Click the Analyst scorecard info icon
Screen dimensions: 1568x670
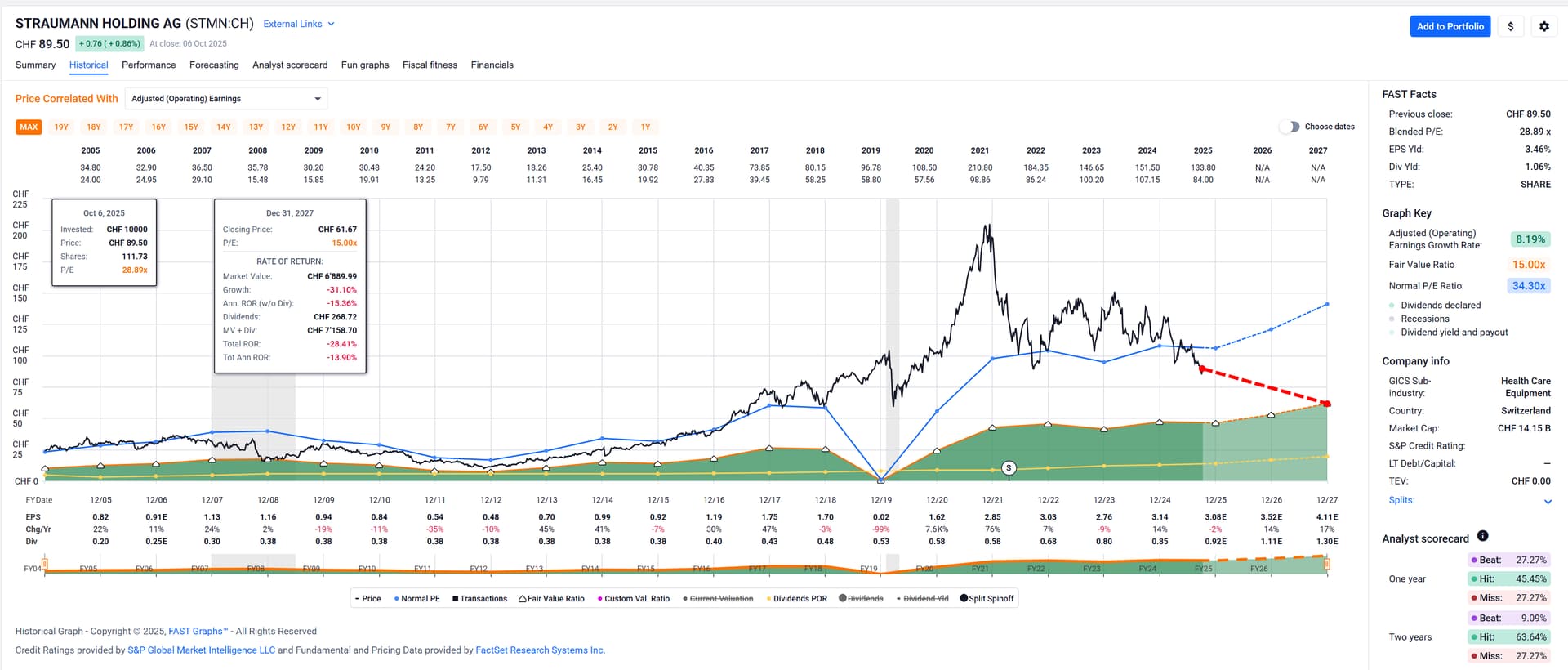tap(1482, 536)
